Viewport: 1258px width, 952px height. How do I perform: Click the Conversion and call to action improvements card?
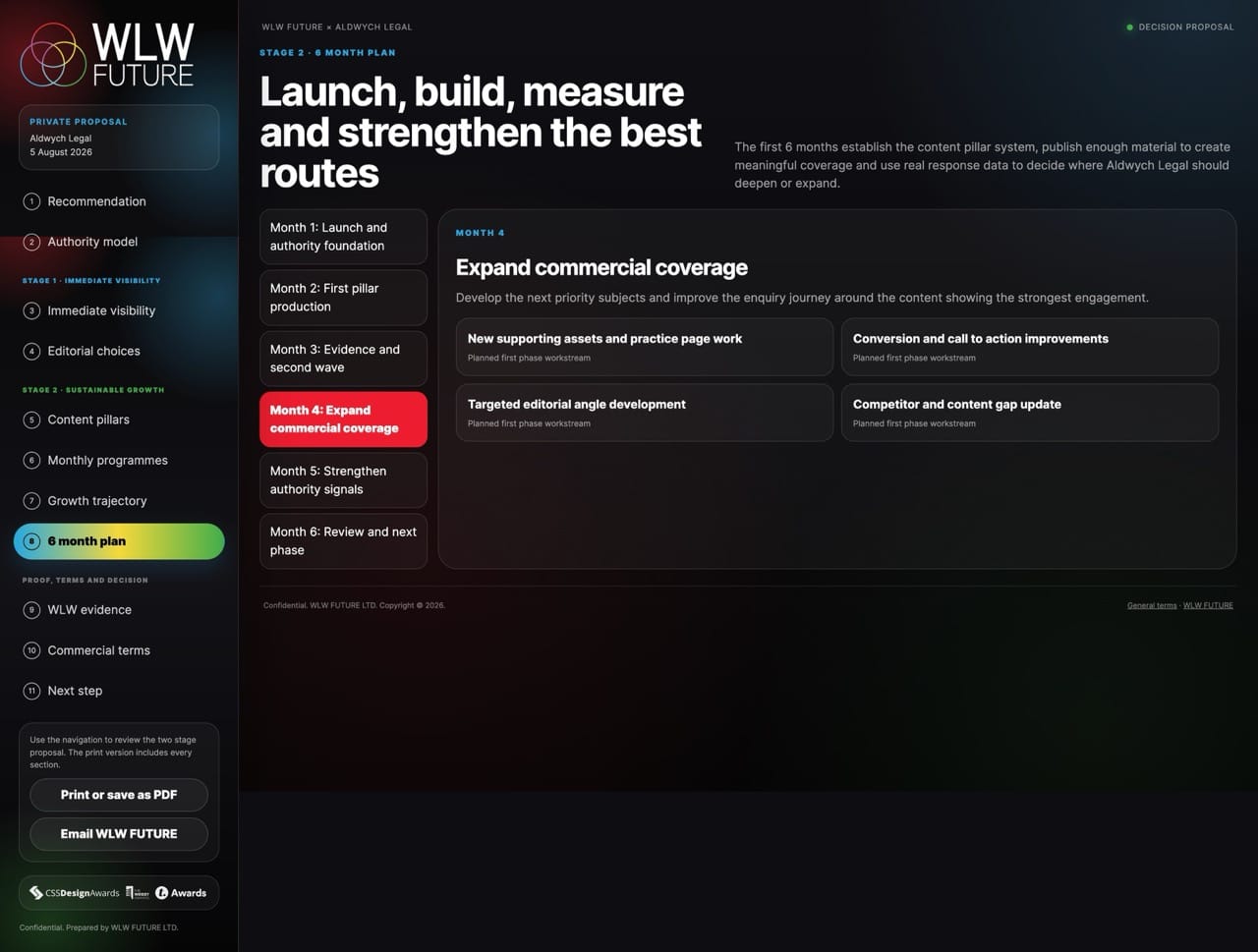[1030, 347]
